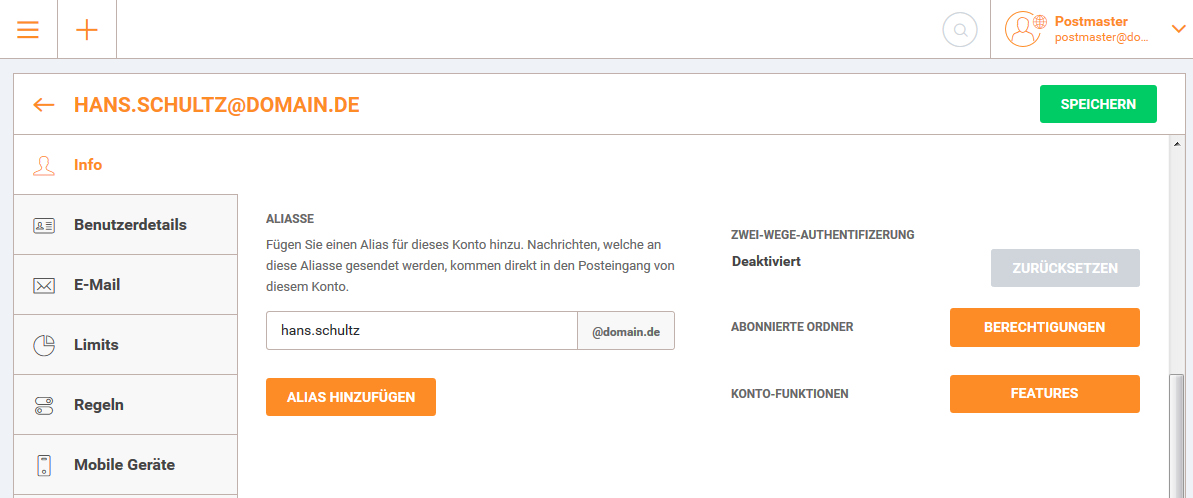Switch to the Benutzerdetails tab
This screenshot has width=1193, height=498.
(x=130, y=225)
